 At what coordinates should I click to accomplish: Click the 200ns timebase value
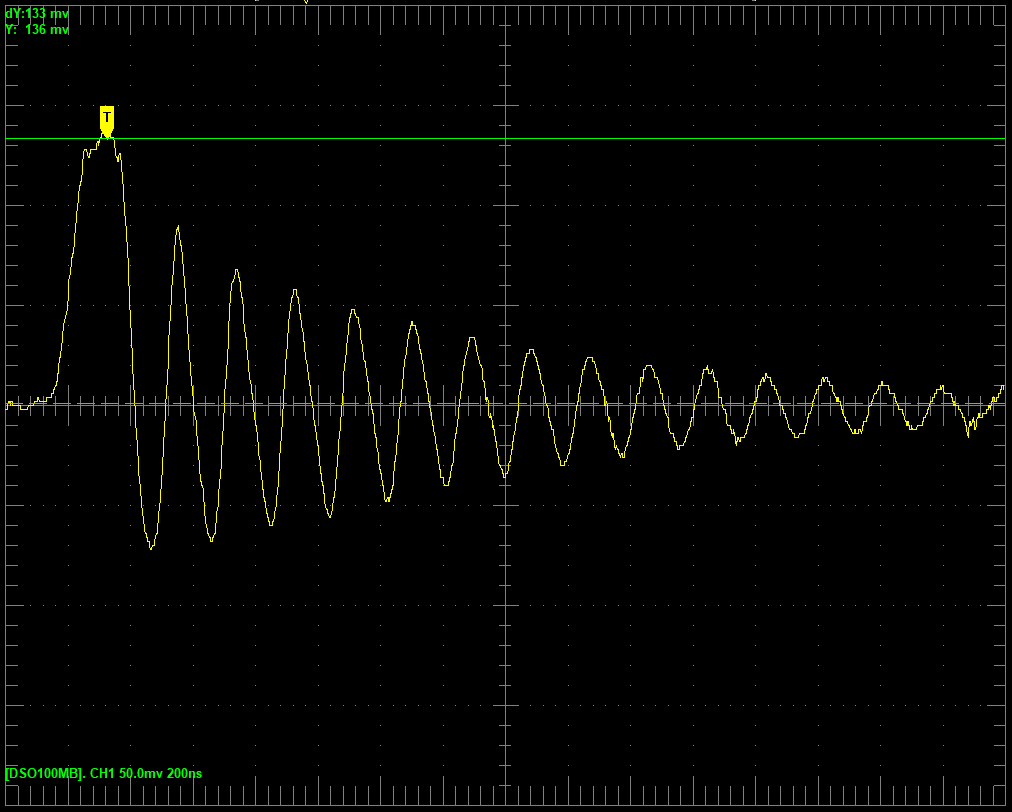click(185, 773)
